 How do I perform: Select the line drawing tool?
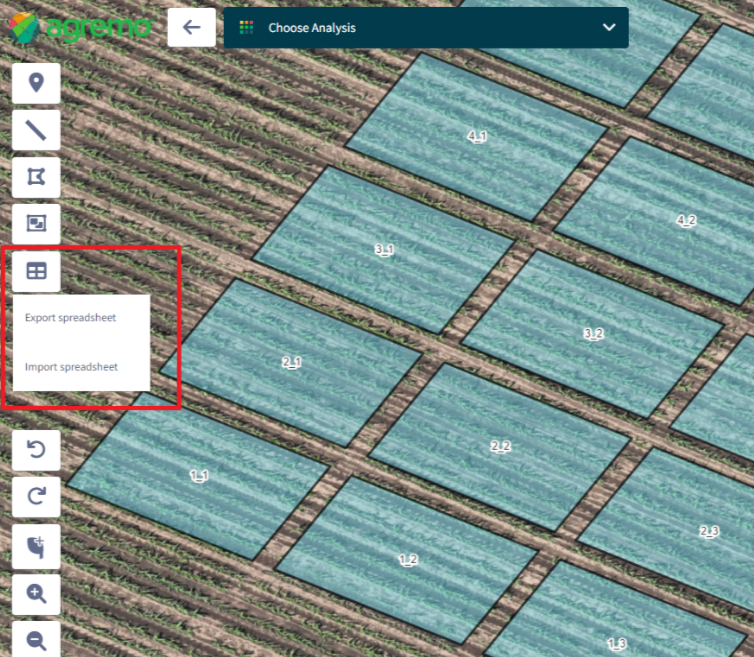click(36, 129)
